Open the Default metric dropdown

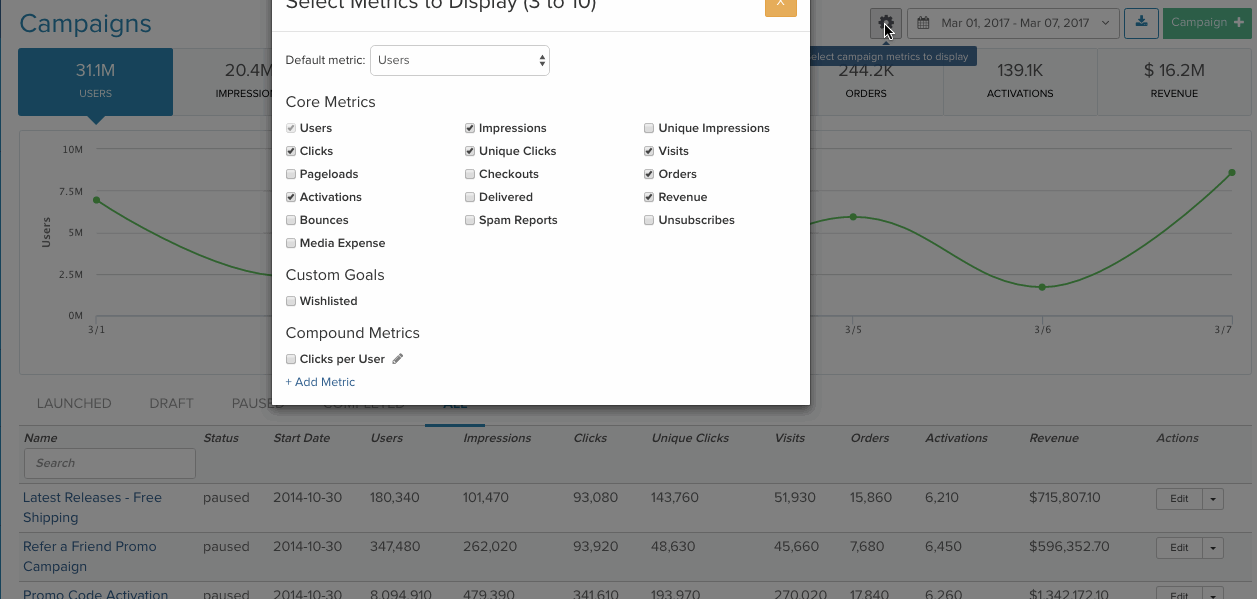pyautogui.click(x=460, y=60)
